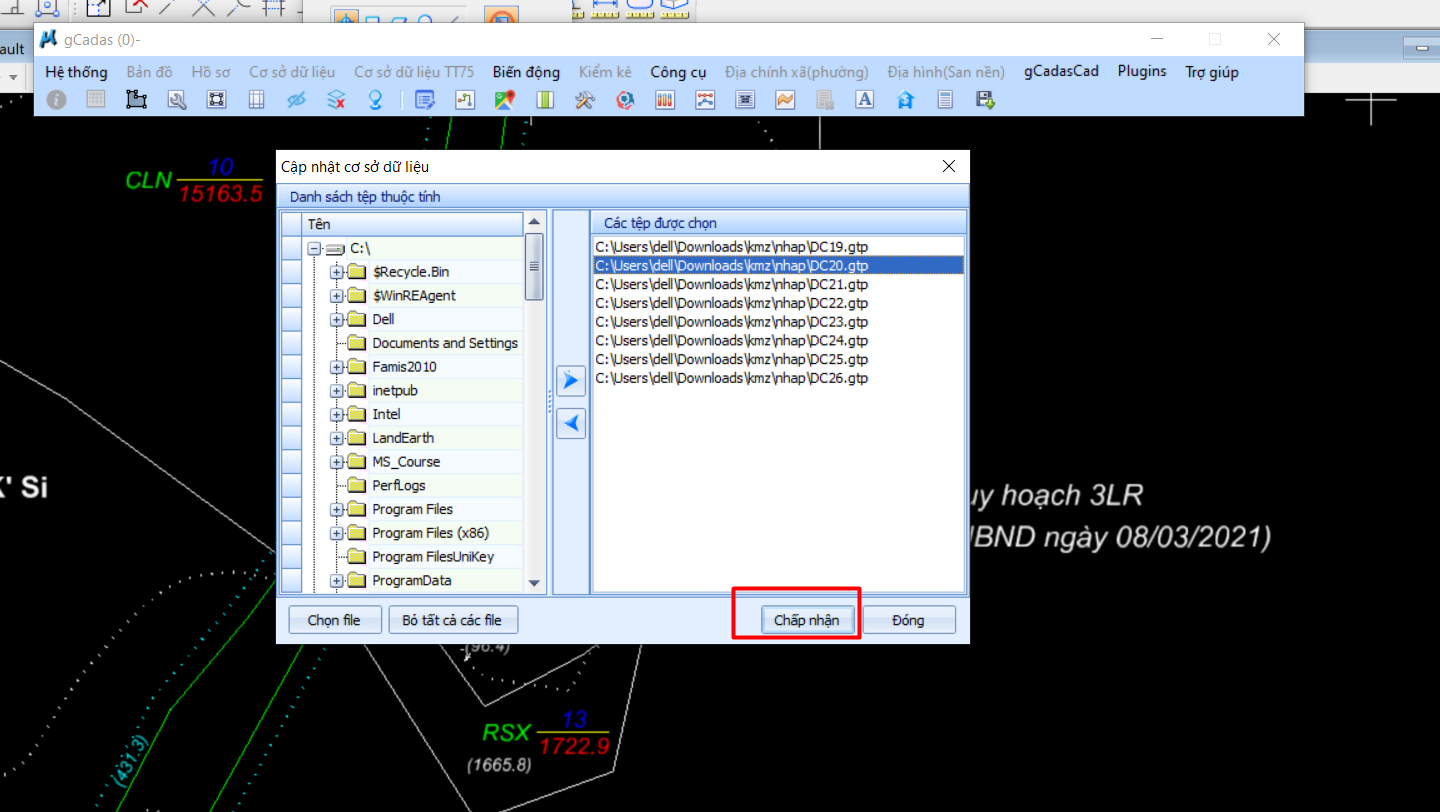Click the Bỏ tất cả các file button

pos(452,620)
